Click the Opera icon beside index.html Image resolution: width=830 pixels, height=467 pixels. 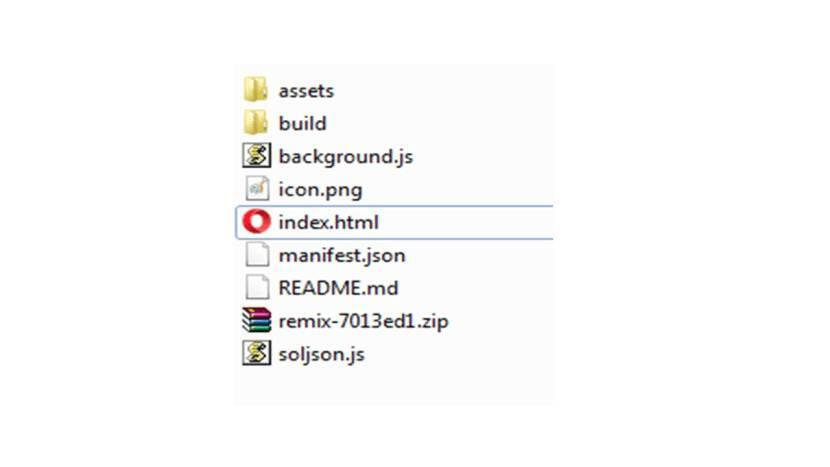pos(257,222)
